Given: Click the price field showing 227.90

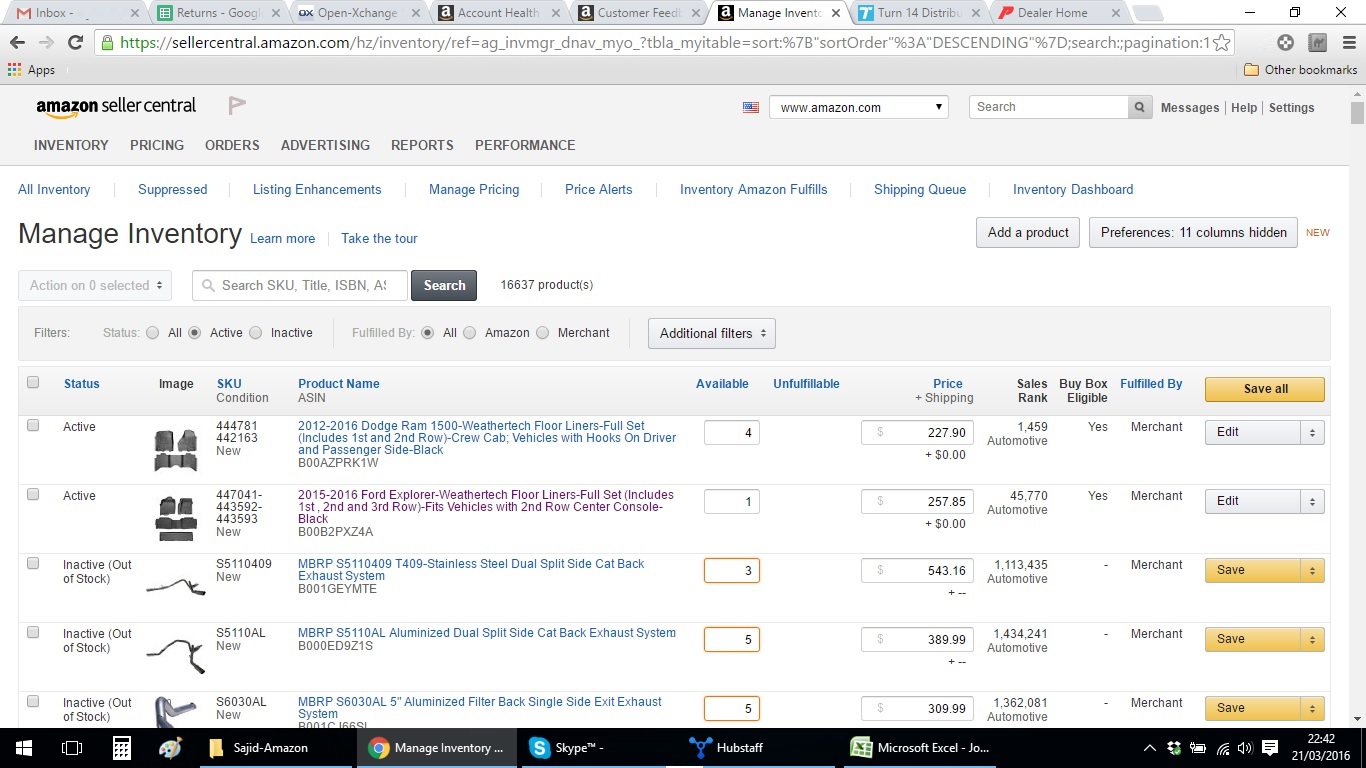Looking at the screenshot, I should 917,432.
